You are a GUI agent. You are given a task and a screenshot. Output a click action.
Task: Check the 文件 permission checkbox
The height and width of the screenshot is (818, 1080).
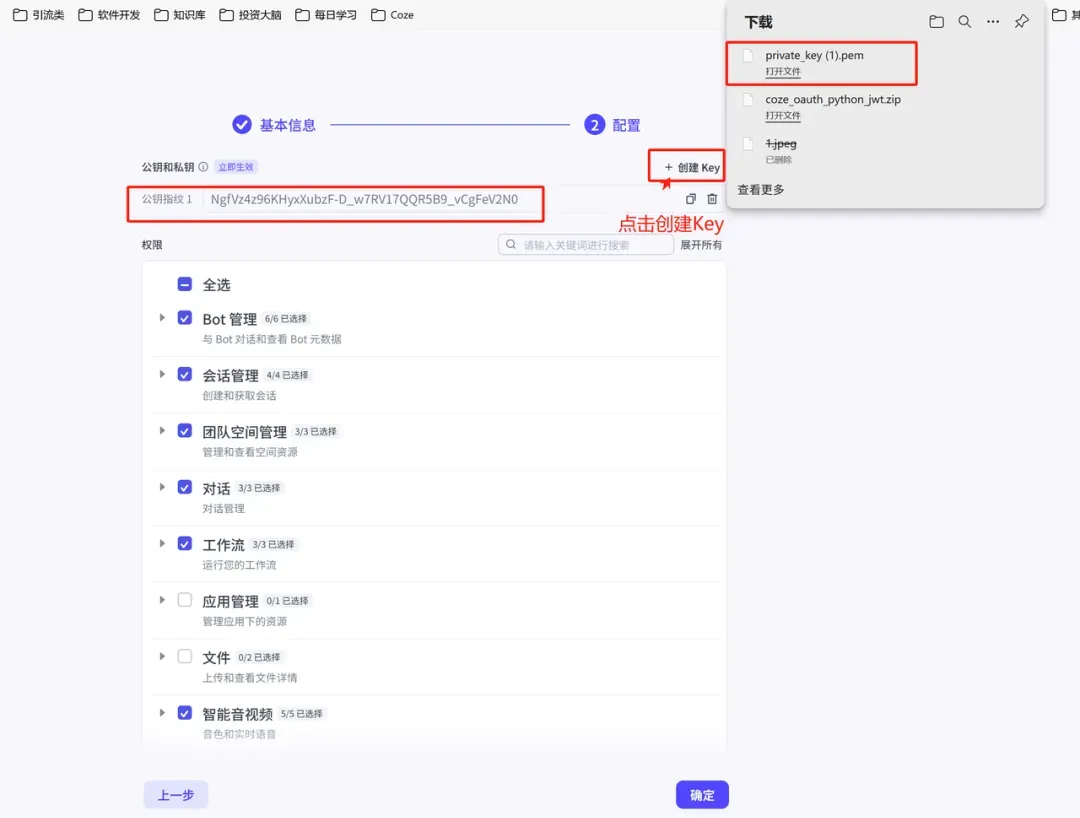[x=185, y=657]
